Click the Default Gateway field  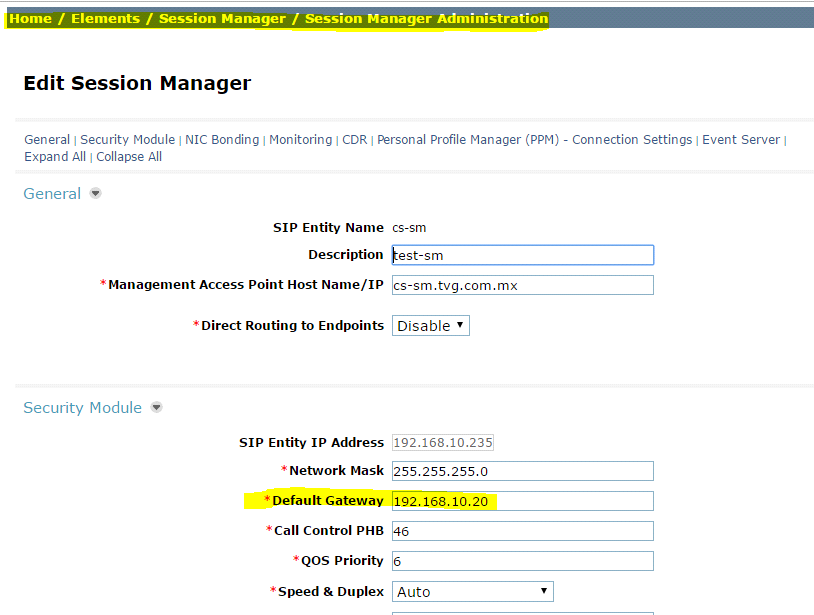pyautogui.click(x=523, y=501)
